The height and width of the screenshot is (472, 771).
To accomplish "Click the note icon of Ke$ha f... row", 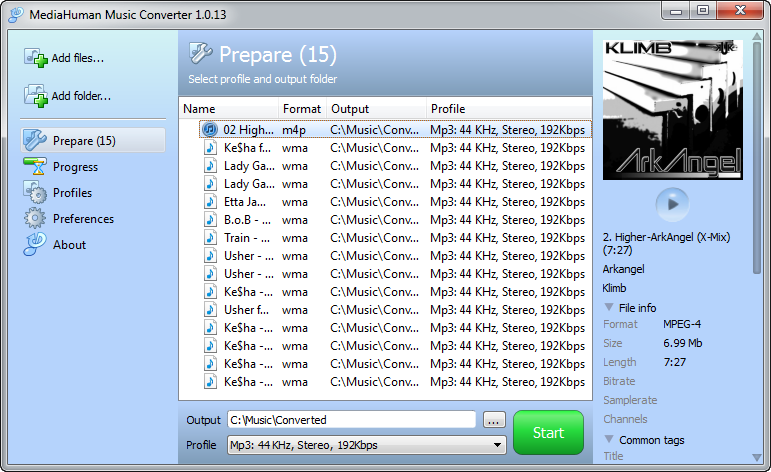I will [210, 148].
